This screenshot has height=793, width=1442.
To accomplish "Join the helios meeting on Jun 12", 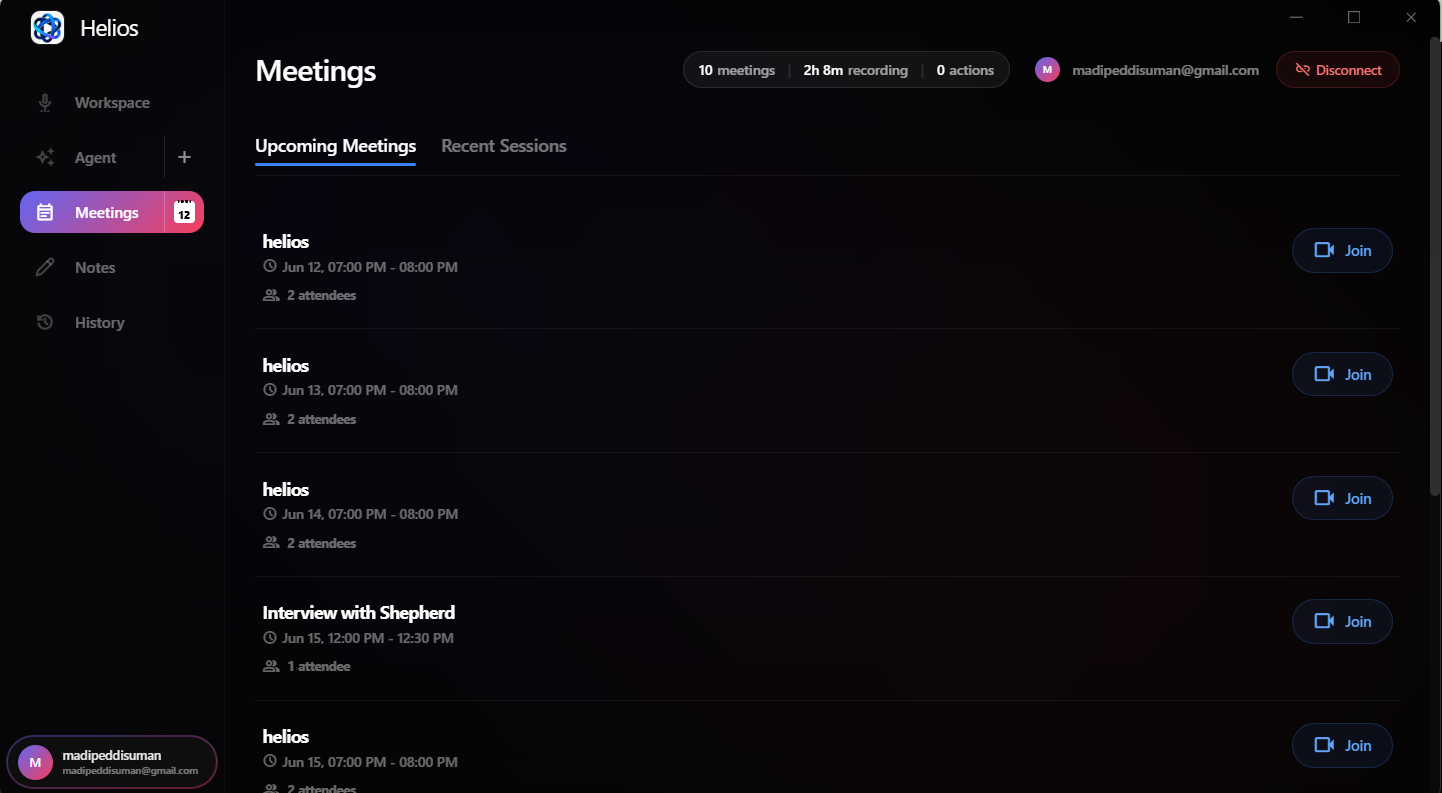I will click(1342, 251).
